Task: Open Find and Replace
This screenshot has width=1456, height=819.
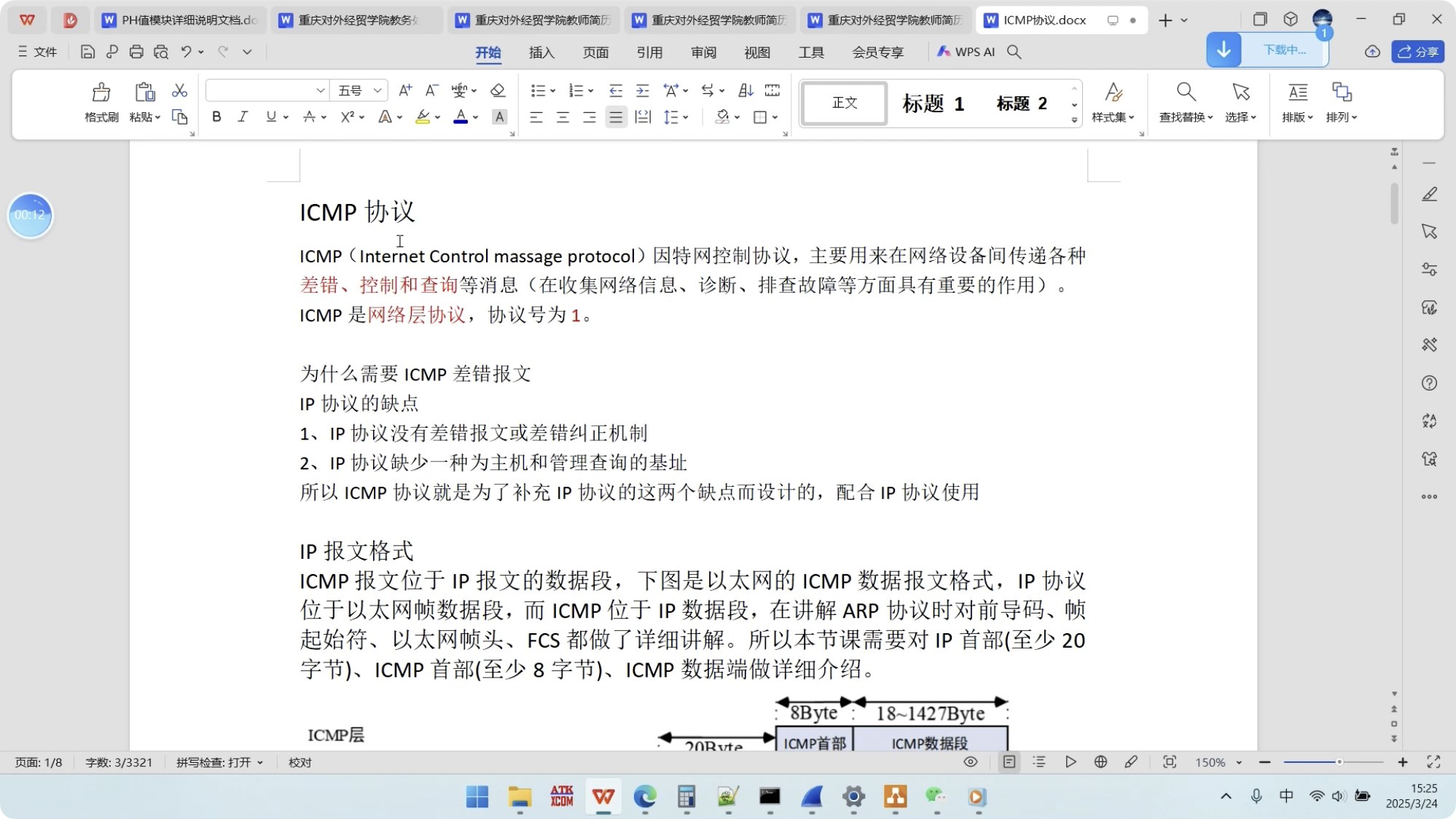Action: tap(1185, 102)
